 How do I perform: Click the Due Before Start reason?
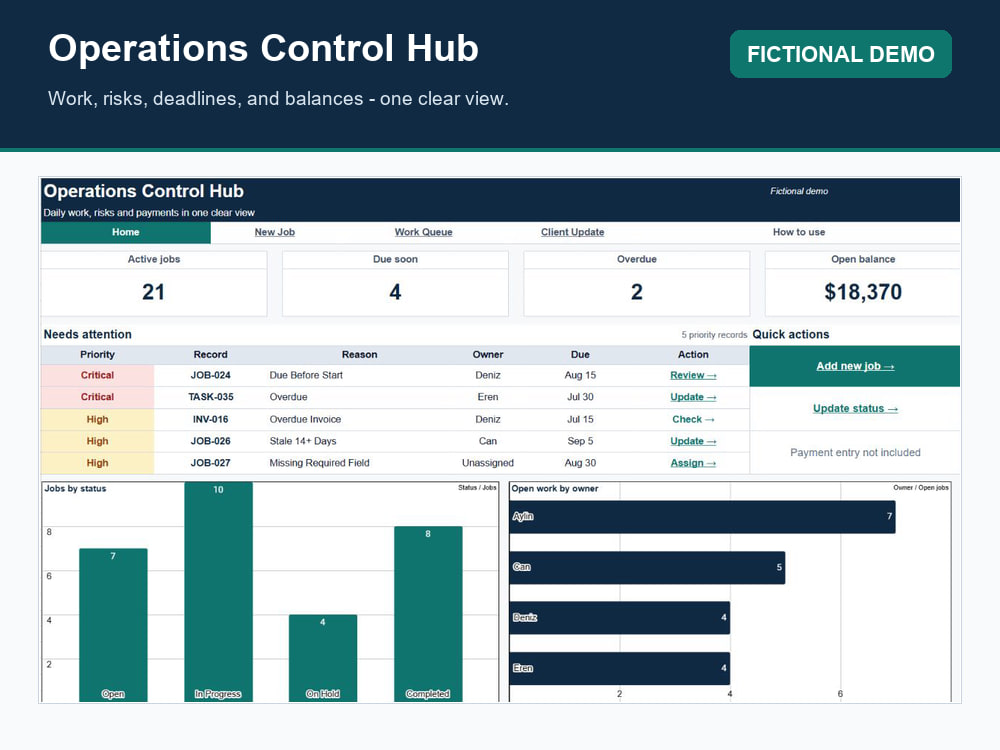pos(306,375)
